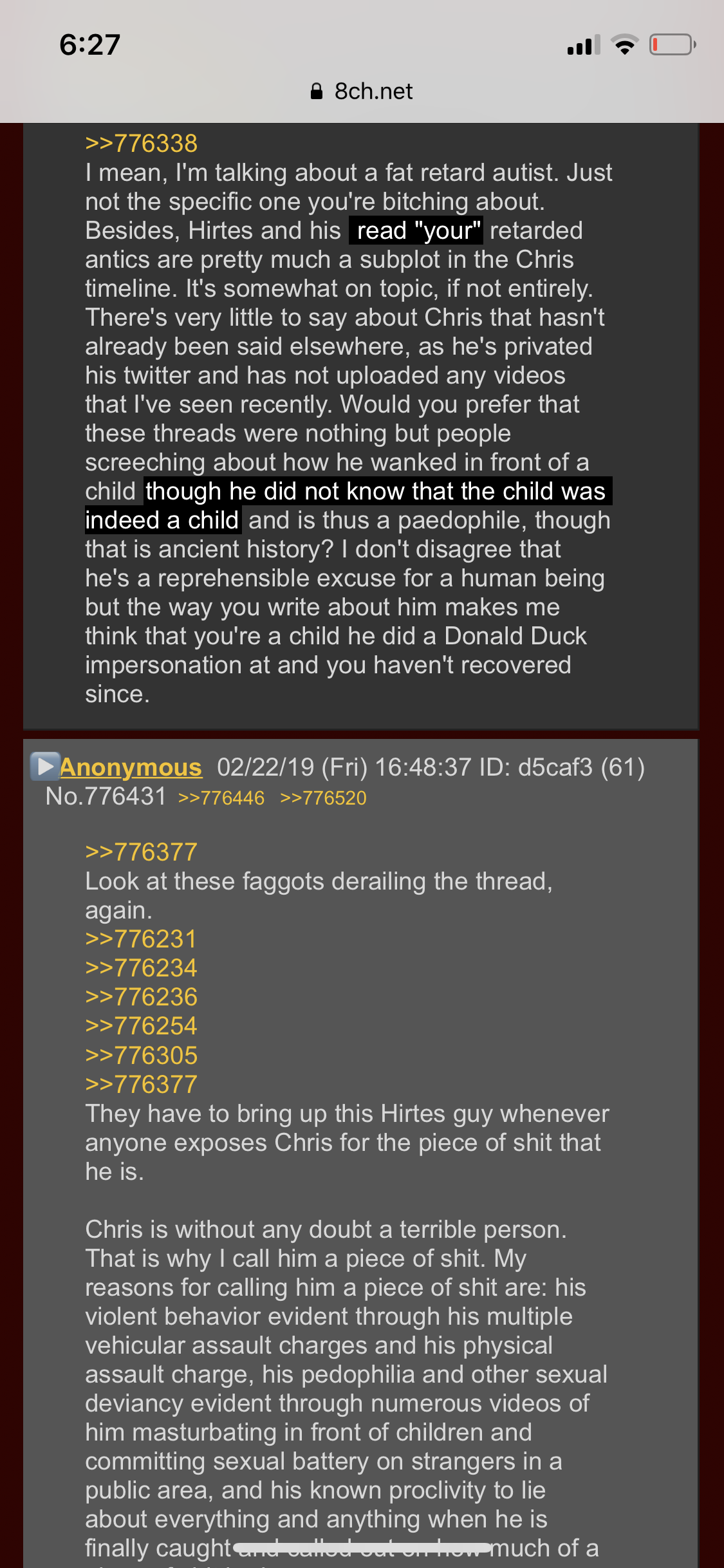Tap the 6:27 clock in status bar
The image size is (724, 1568).
[x=90, y=44]
